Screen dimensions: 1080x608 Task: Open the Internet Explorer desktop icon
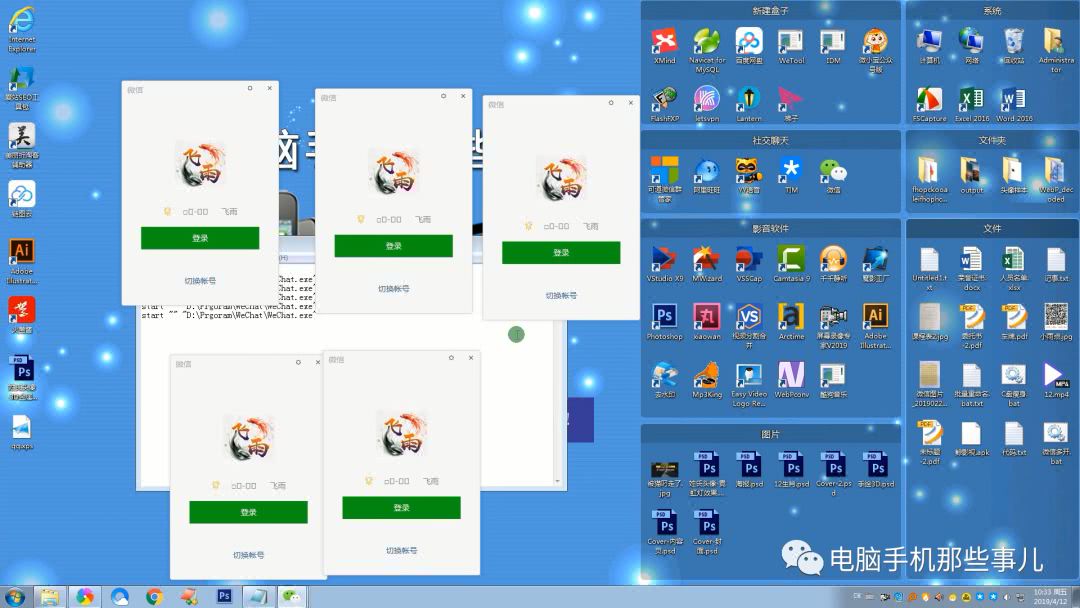click(21, 20)
